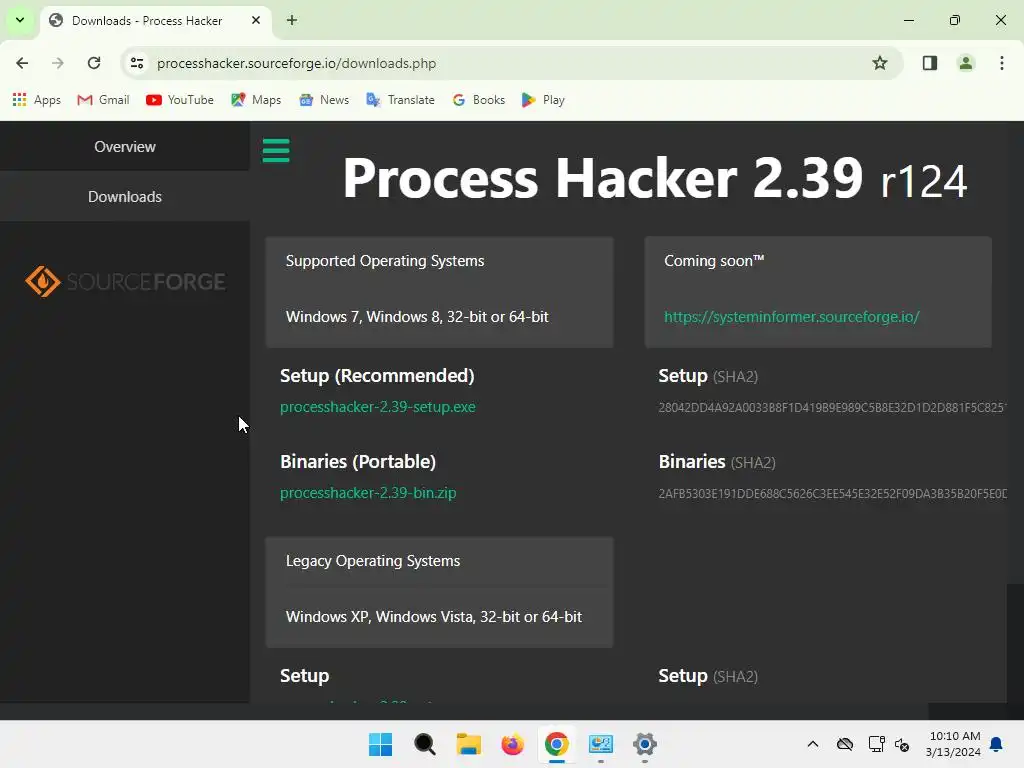The image size is (1024, 768).
Task: Open the Translate bookmark
Action: [x=400, y=100]
